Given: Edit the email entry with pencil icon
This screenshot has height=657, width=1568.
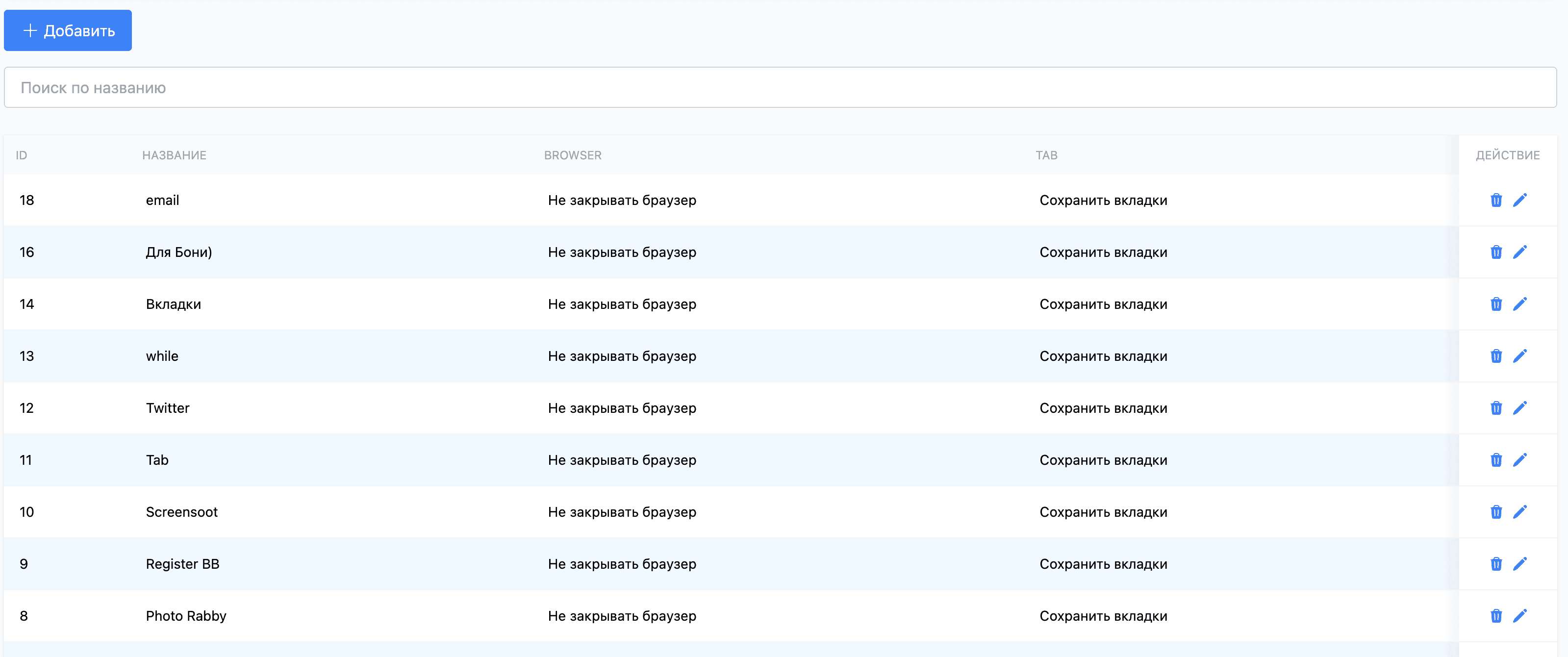Looking at the screenshot, I should [x=1519, y=201].
